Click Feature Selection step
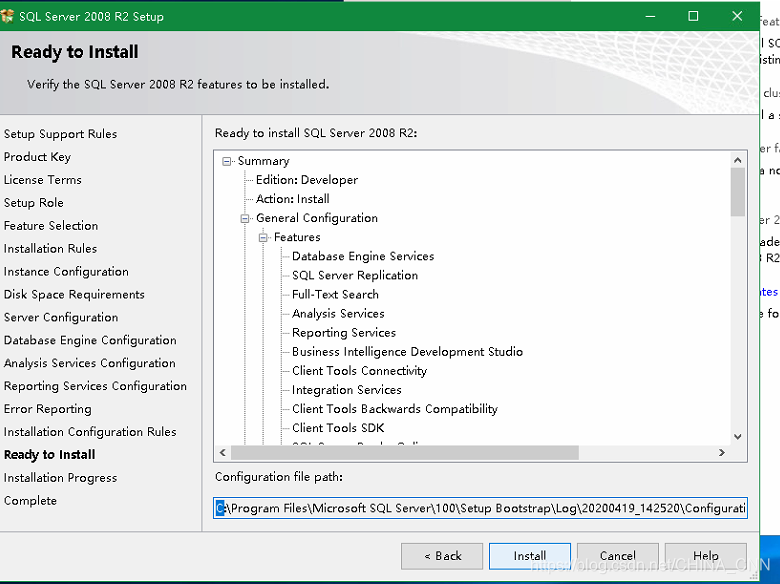The width and height of the screenshot is (780, 584). pyautogui.click(x=51, y=226)
